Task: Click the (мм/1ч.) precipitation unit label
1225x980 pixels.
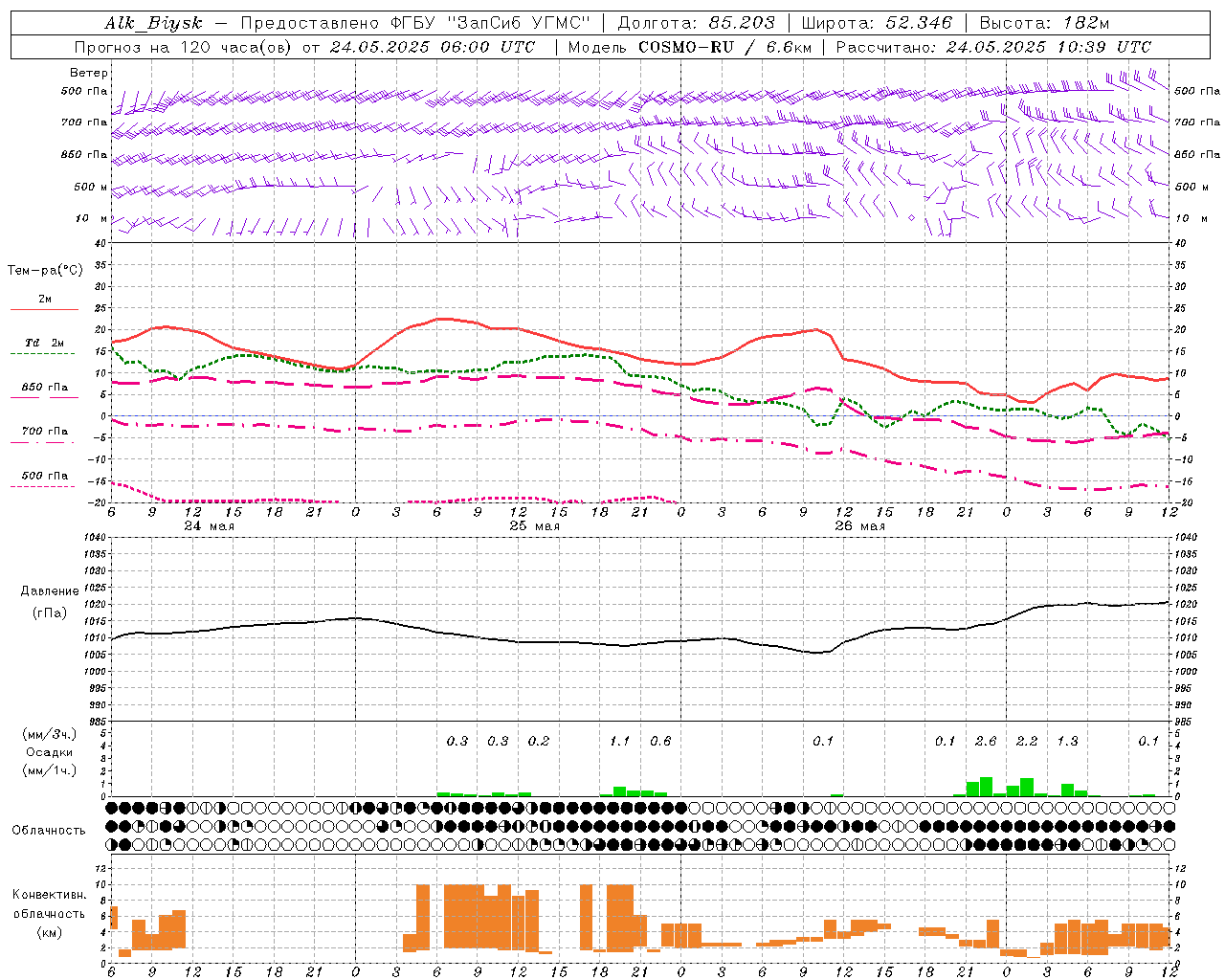Action: click(50, 770)
